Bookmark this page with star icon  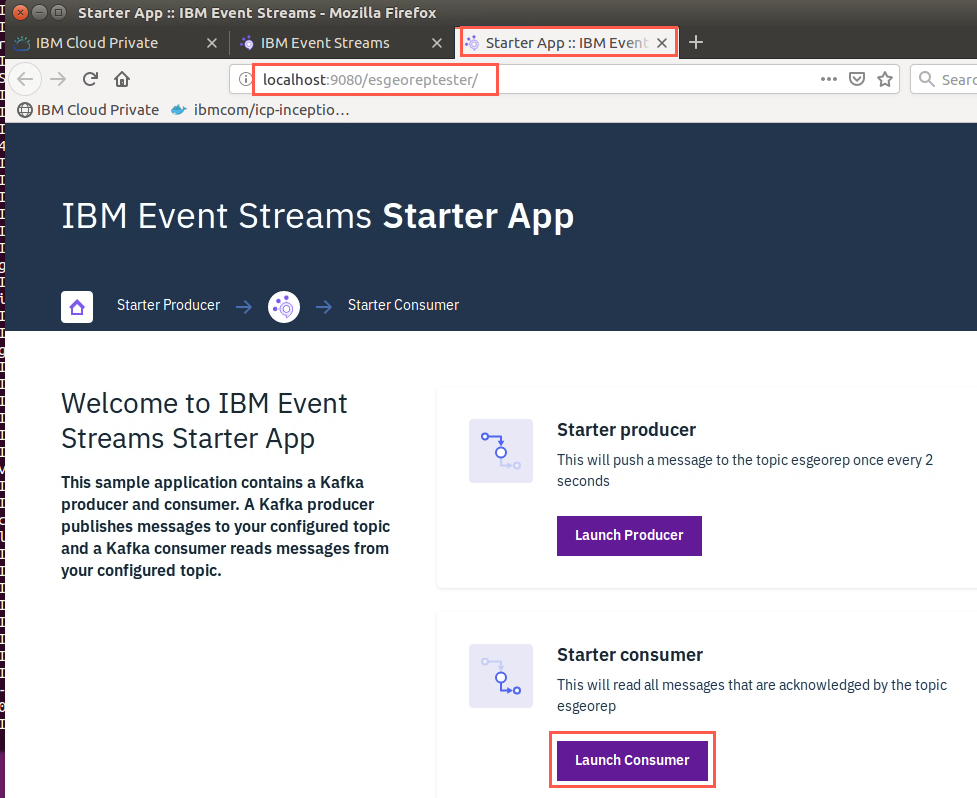tap(885, 79)
